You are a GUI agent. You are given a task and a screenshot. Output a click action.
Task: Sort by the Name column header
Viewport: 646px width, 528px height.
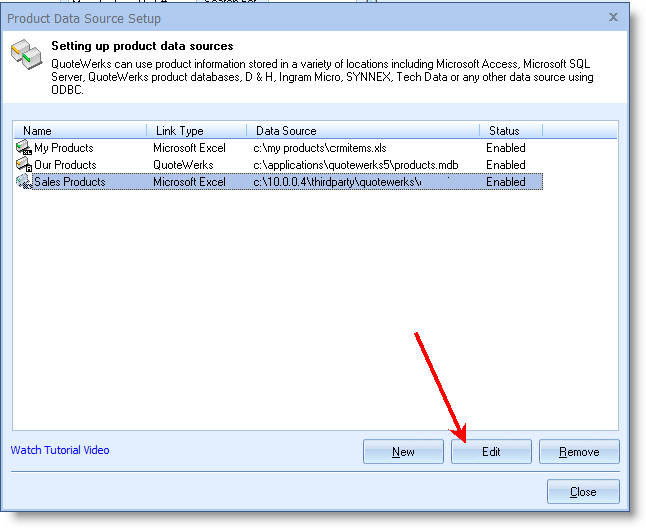(80, 131)
